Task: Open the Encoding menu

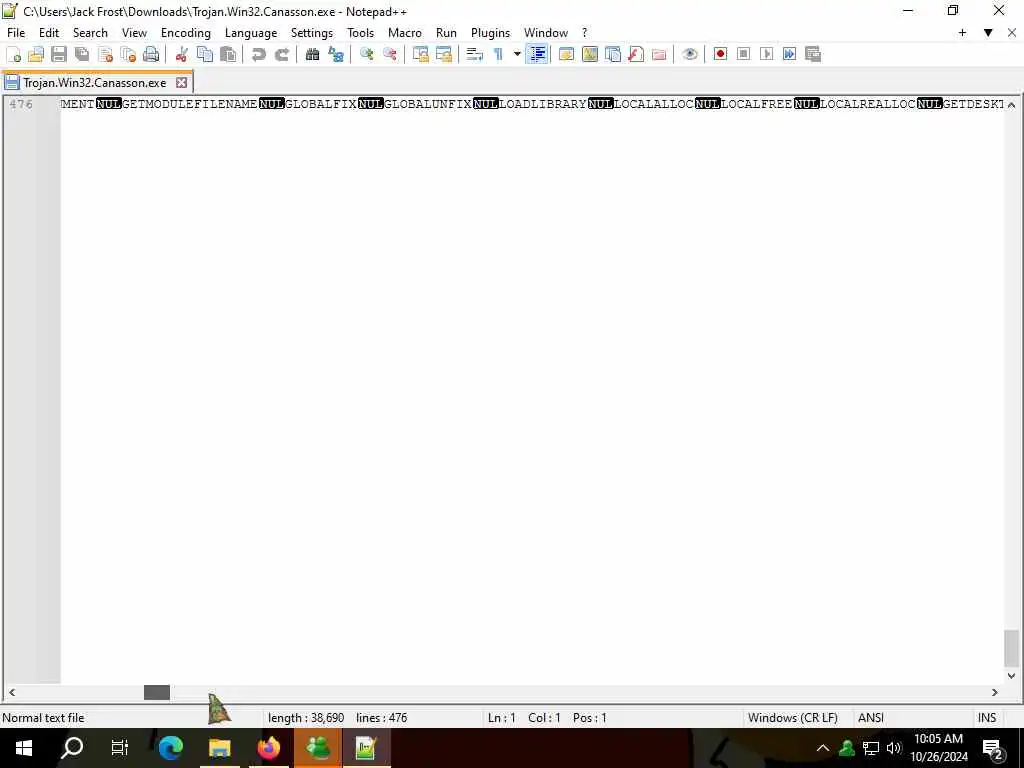Action: click(x=186, y=33)
